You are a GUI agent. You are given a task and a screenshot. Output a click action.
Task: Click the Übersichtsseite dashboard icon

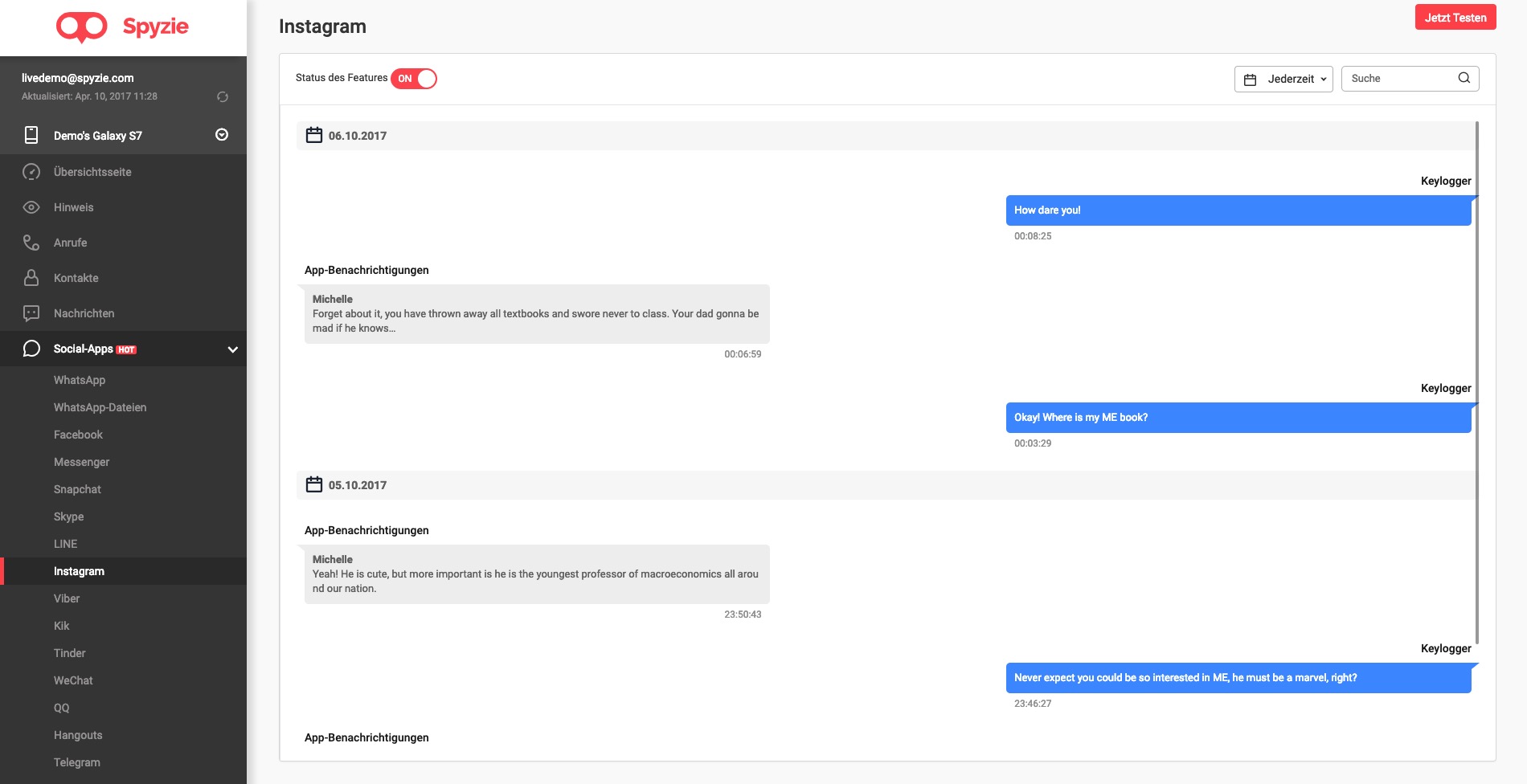31,172
